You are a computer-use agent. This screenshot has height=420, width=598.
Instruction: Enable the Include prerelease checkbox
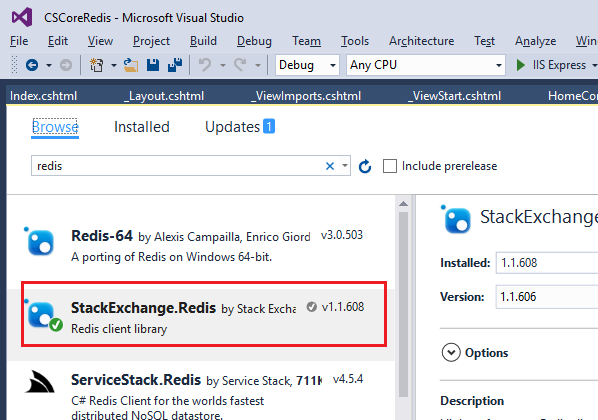point(390,166)
